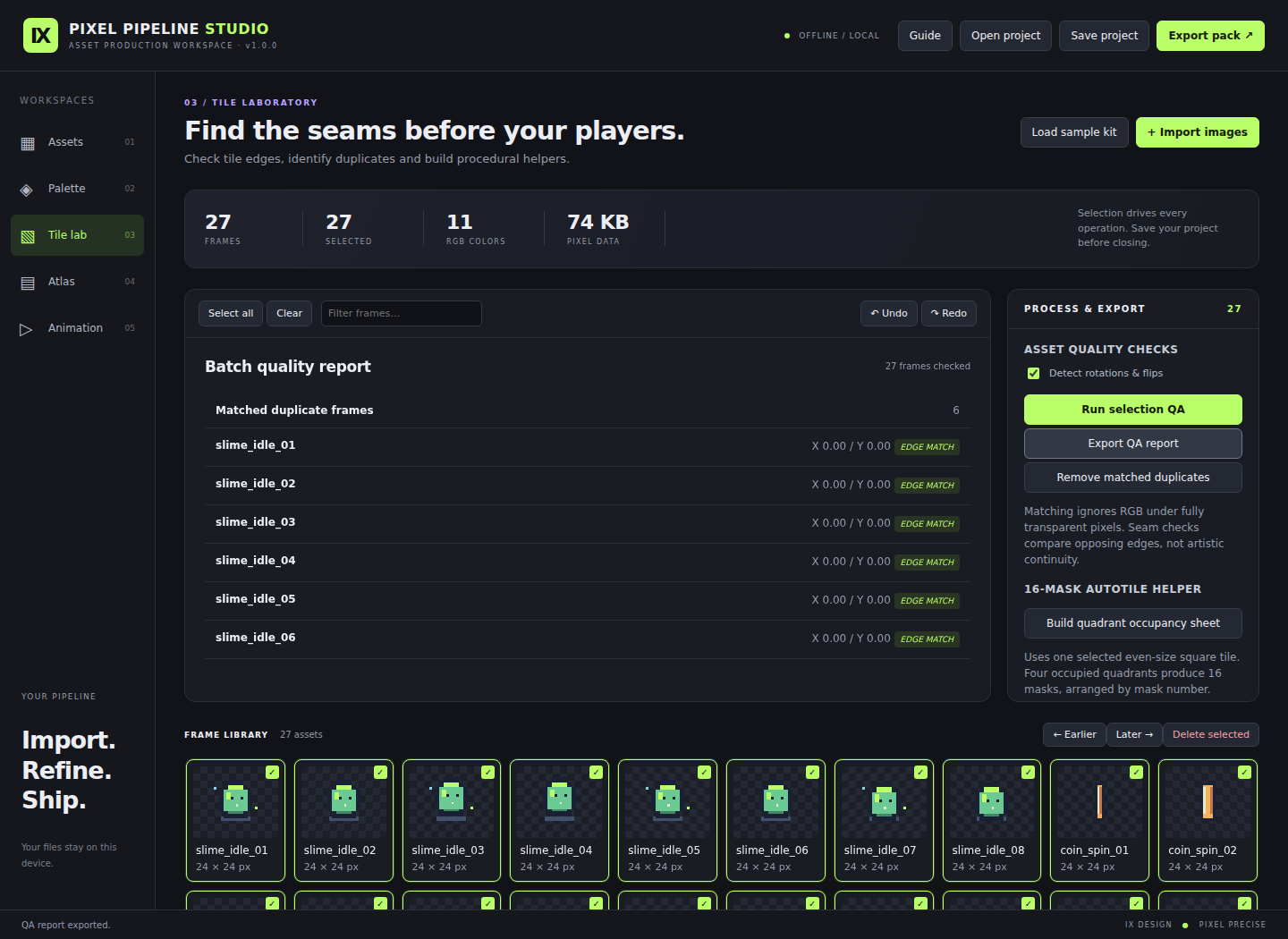The height and width of the screenshot is (939, 1288).
Task: Click Delete selected button
Action: click(x=1211, y=734)
